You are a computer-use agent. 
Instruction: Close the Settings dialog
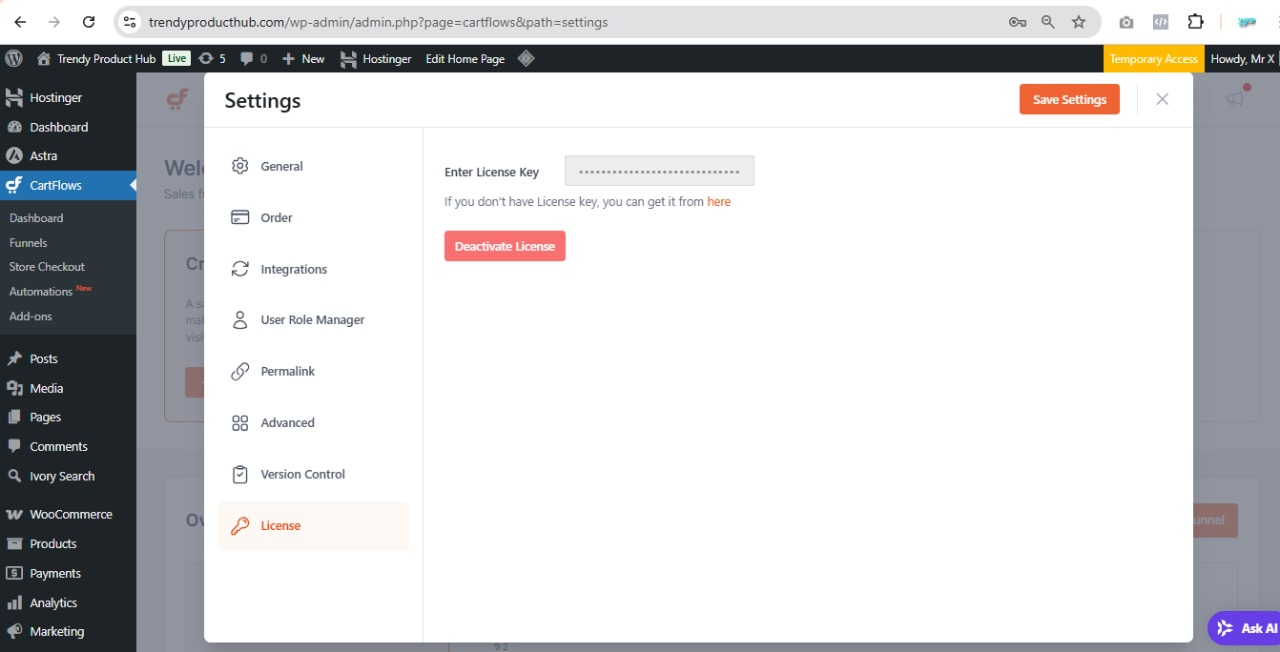point(1162,99)
